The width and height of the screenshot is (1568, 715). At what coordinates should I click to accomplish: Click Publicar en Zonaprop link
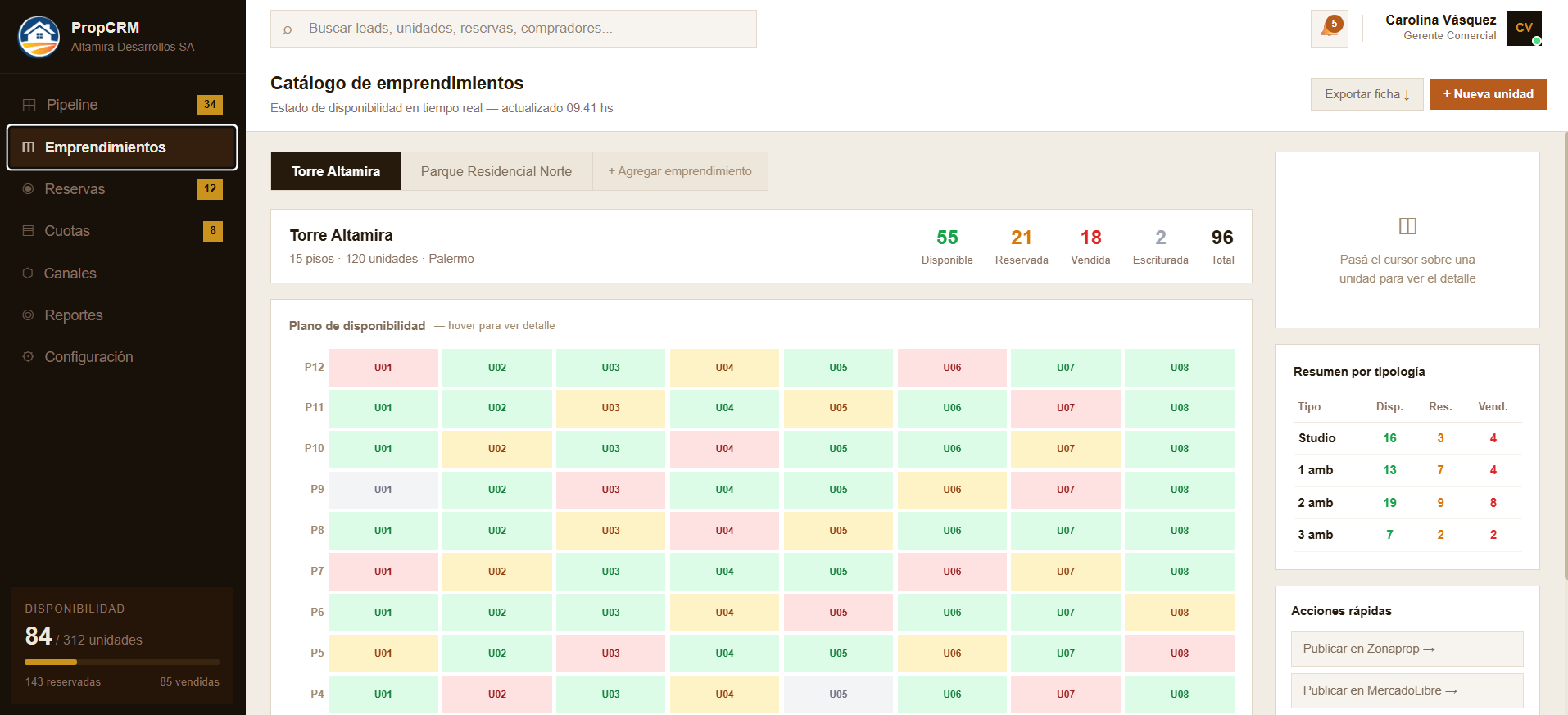pyautogui.click(x=1406, y=649)
